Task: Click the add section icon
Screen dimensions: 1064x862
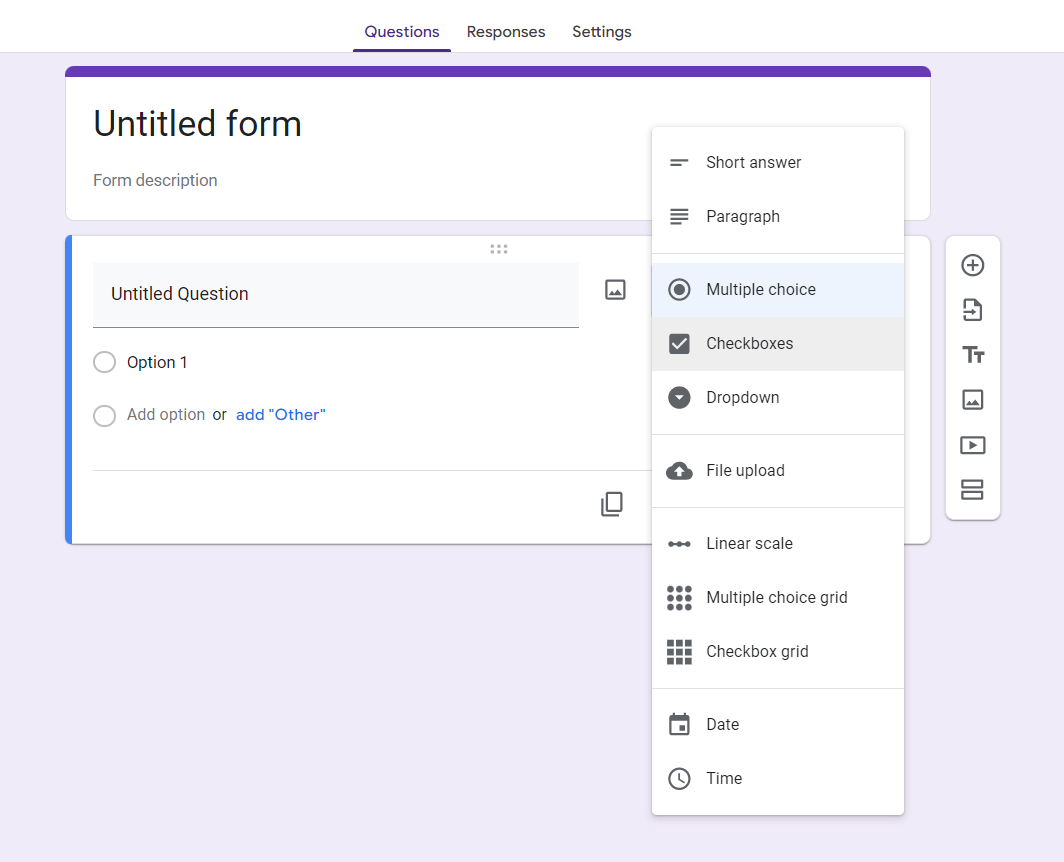Action: pos(972,490)
